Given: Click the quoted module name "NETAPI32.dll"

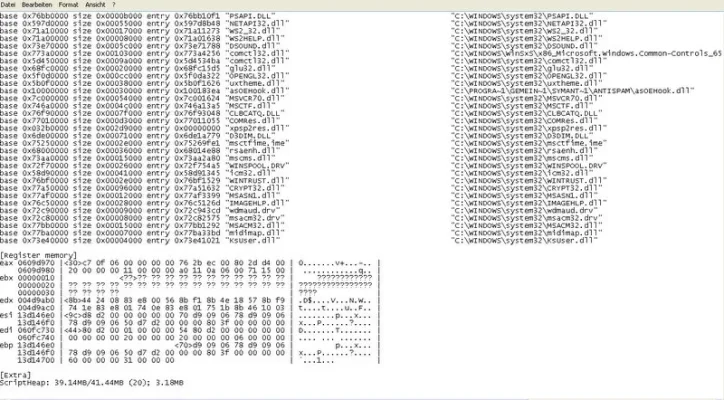Looking at the screenshot, I should coord(257,23).
